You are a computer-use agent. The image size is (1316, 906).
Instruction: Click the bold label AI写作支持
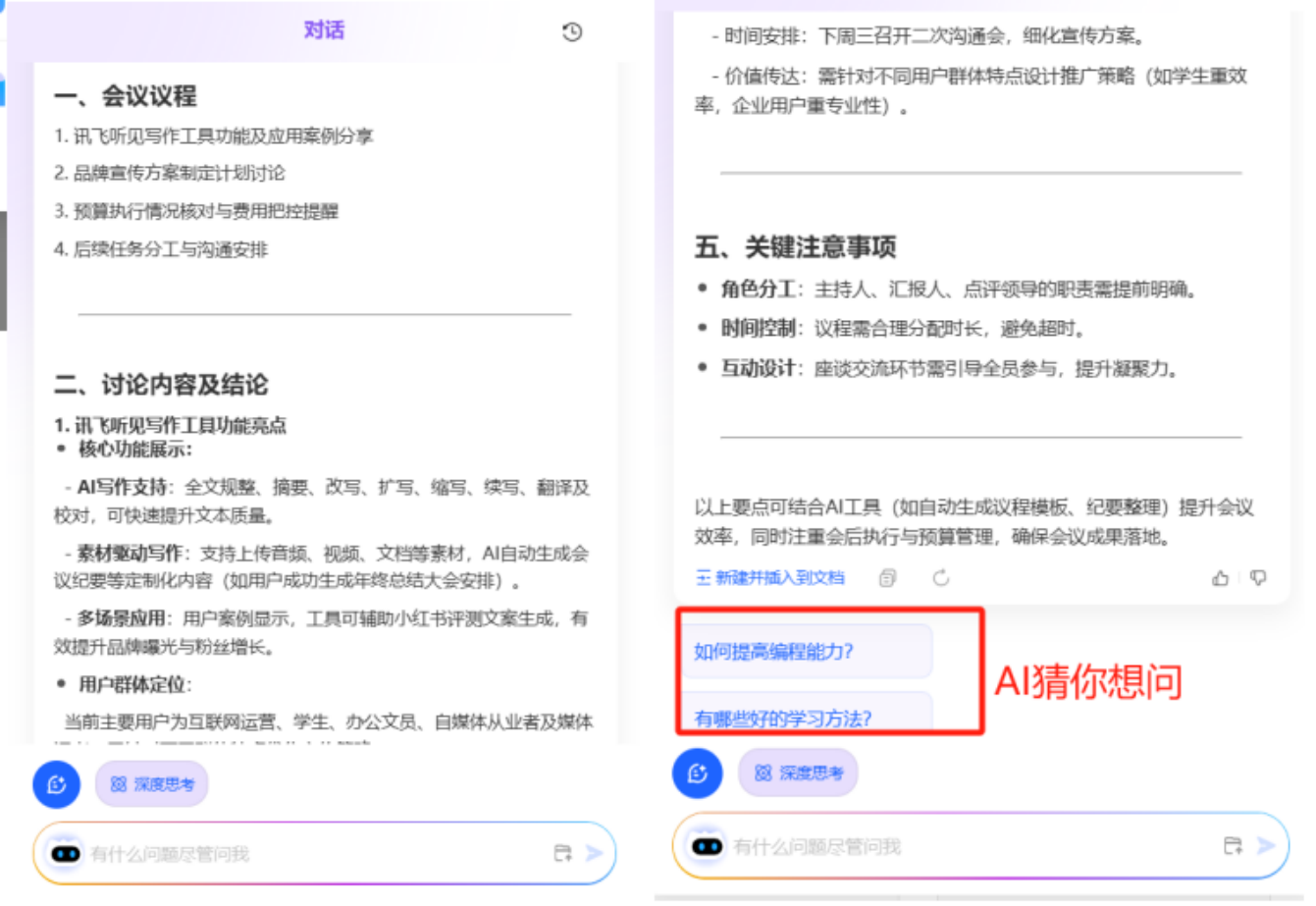pos(123,487)
